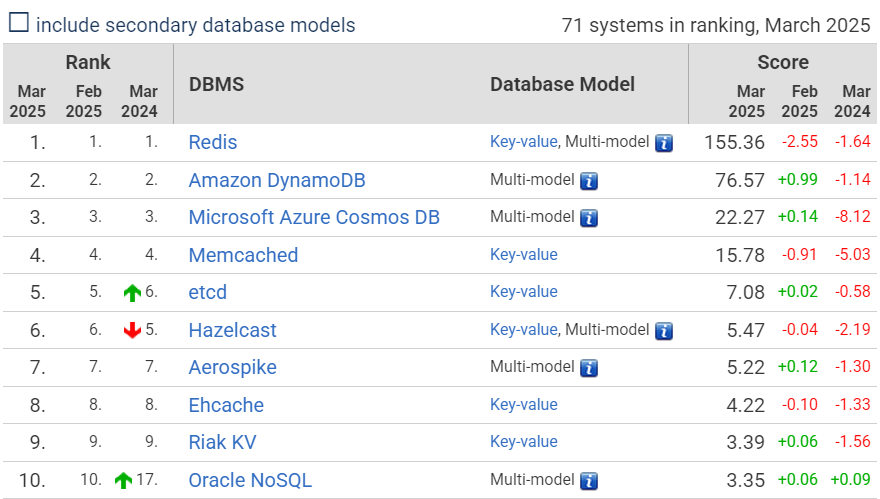This screenshot has height=499, width=880.
Task: Select Memcached score 15.78
Action: pos(740,255)
